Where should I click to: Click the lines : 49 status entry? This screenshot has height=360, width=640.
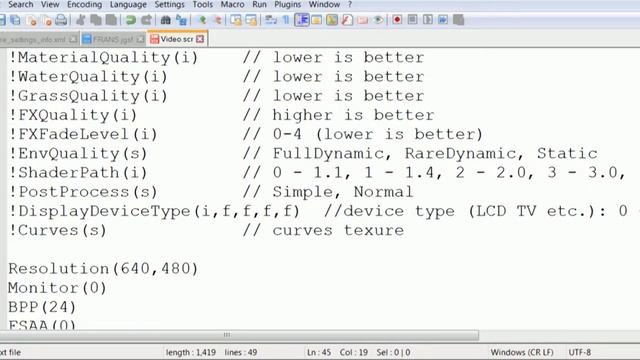click(x=241, y=352)
